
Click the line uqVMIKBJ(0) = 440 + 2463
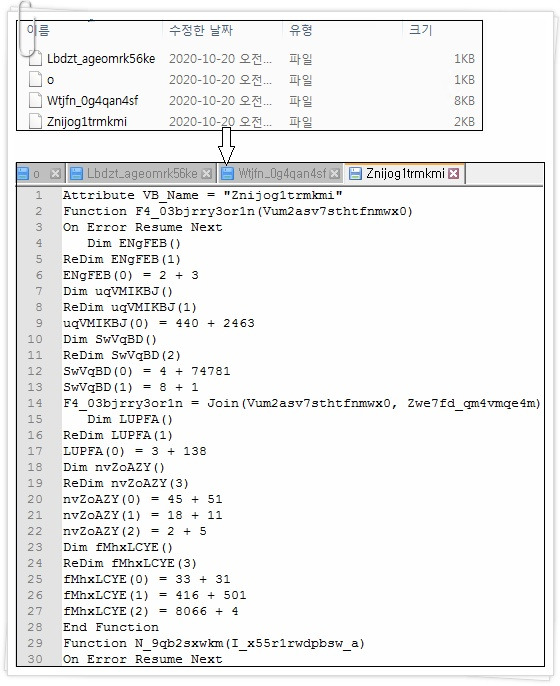point(159,323)
